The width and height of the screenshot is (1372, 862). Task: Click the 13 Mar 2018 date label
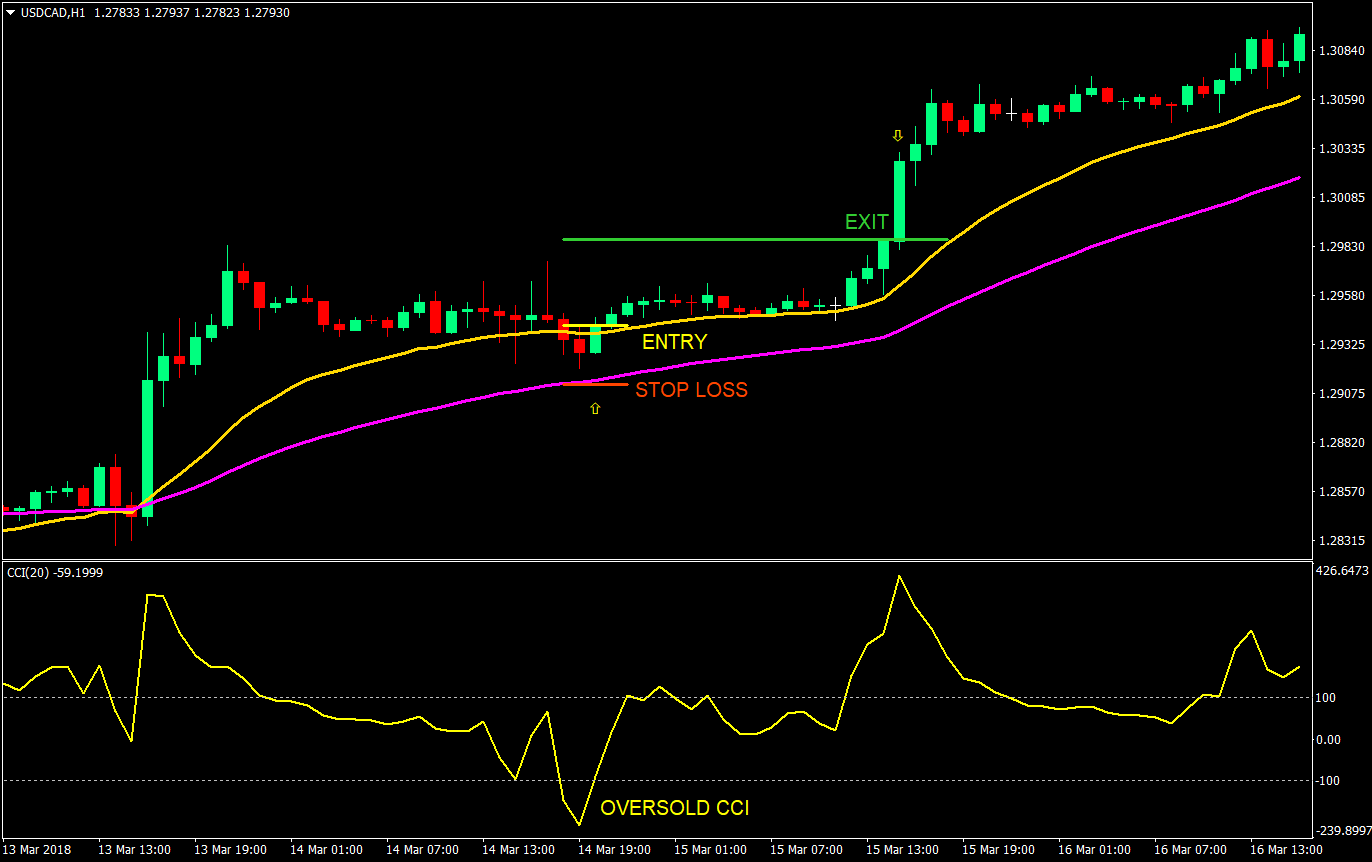35,850
